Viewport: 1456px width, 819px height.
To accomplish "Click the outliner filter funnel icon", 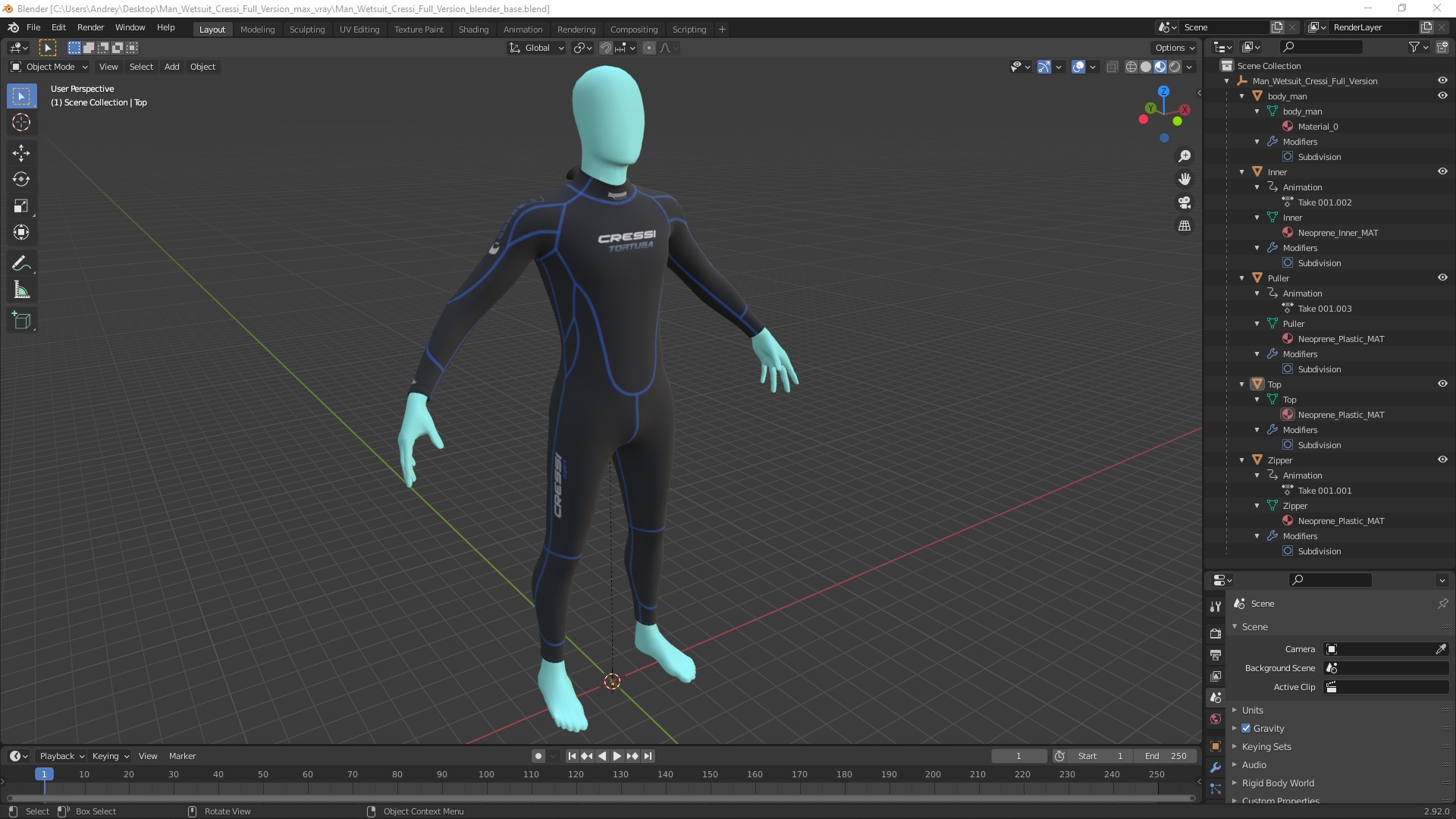I will (1414, 47).
